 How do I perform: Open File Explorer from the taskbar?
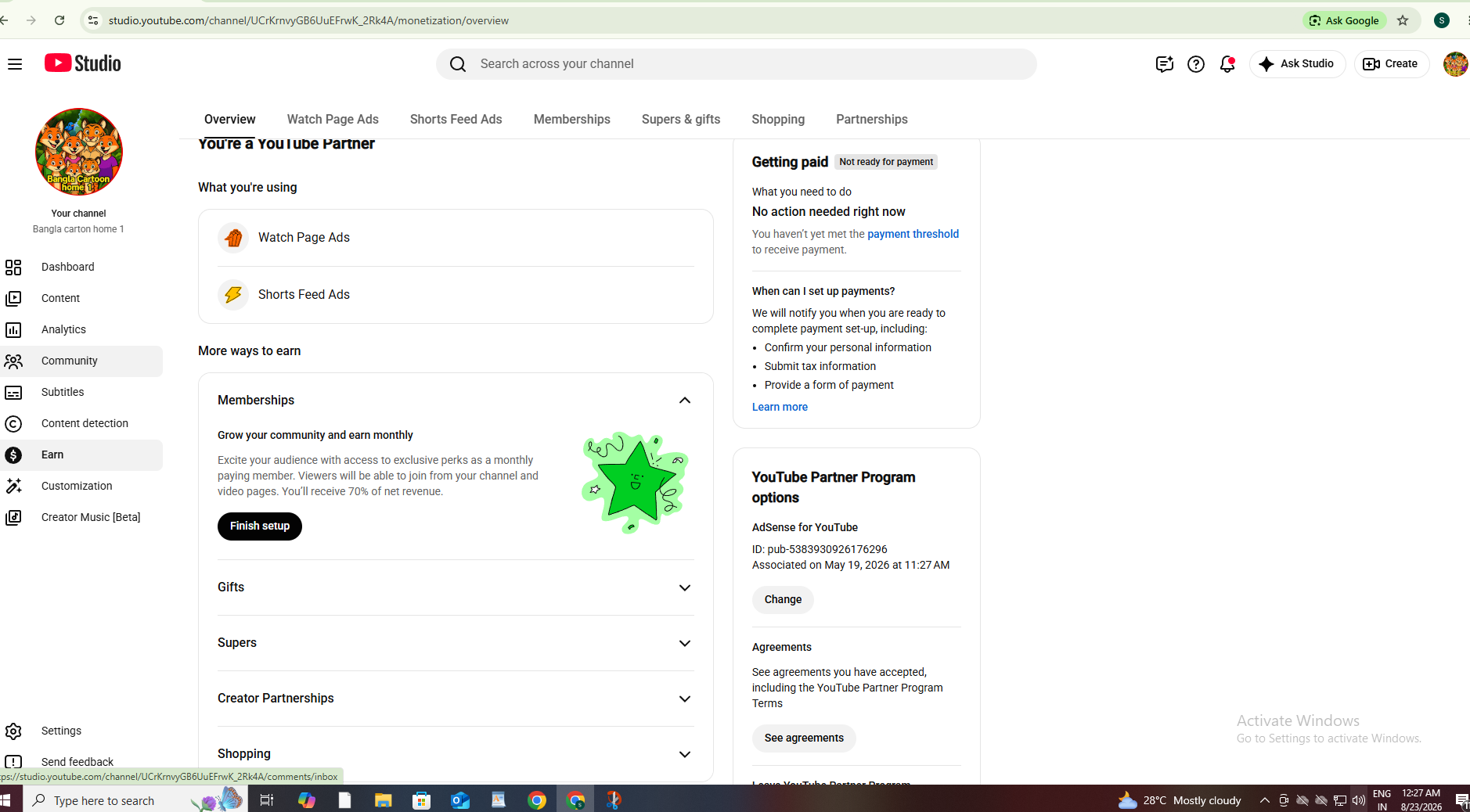click(x=383, y=800)
